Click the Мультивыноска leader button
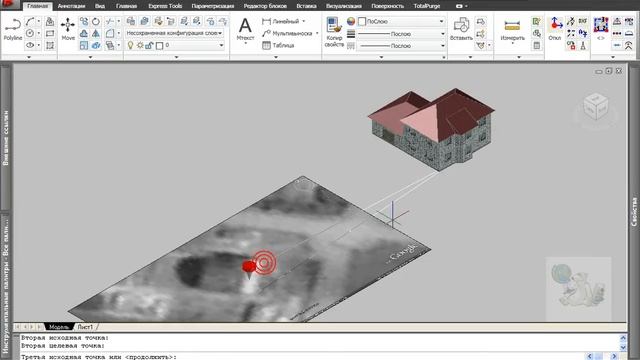Screen dimensions: 640x360 click(287, 33)
